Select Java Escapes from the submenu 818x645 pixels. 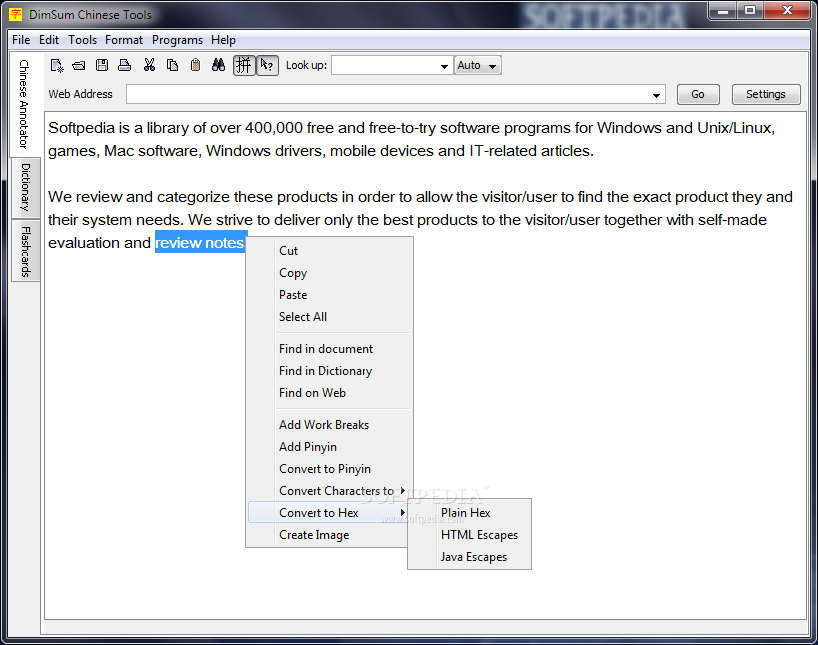[470, 557]
